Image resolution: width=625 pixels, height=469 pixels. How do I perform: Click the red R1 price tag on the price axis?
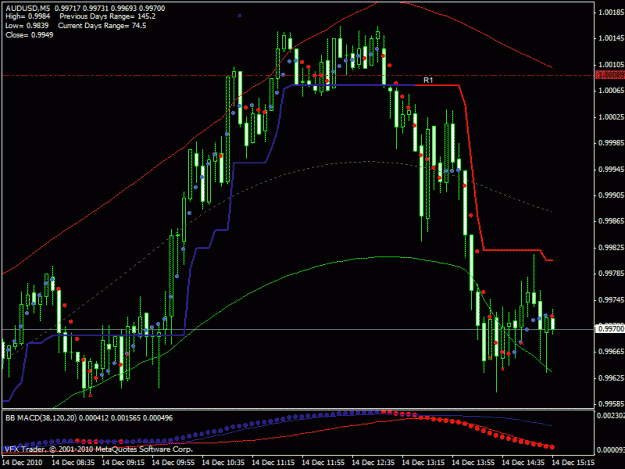pyautogui.click(x=610, y=75)
